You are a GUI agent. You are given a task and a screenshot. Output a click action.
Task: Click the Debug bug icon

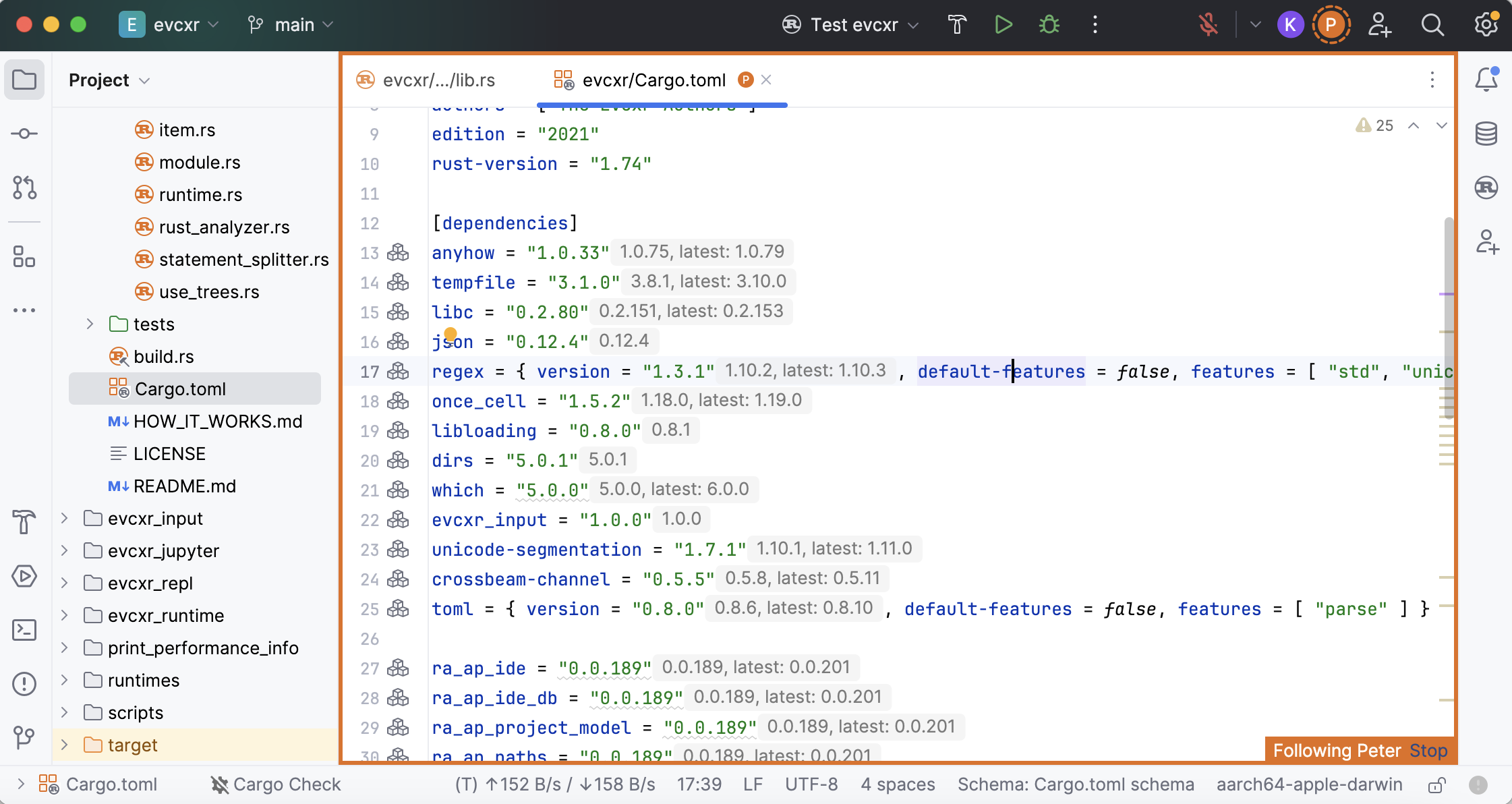(1049, 25)
